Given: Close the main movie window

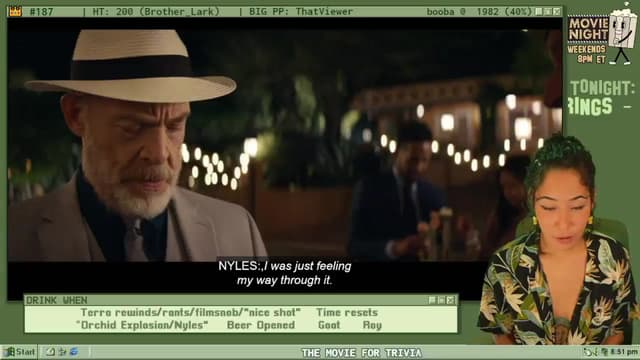Looking at the screenshot, I should (x=557, y=11).
